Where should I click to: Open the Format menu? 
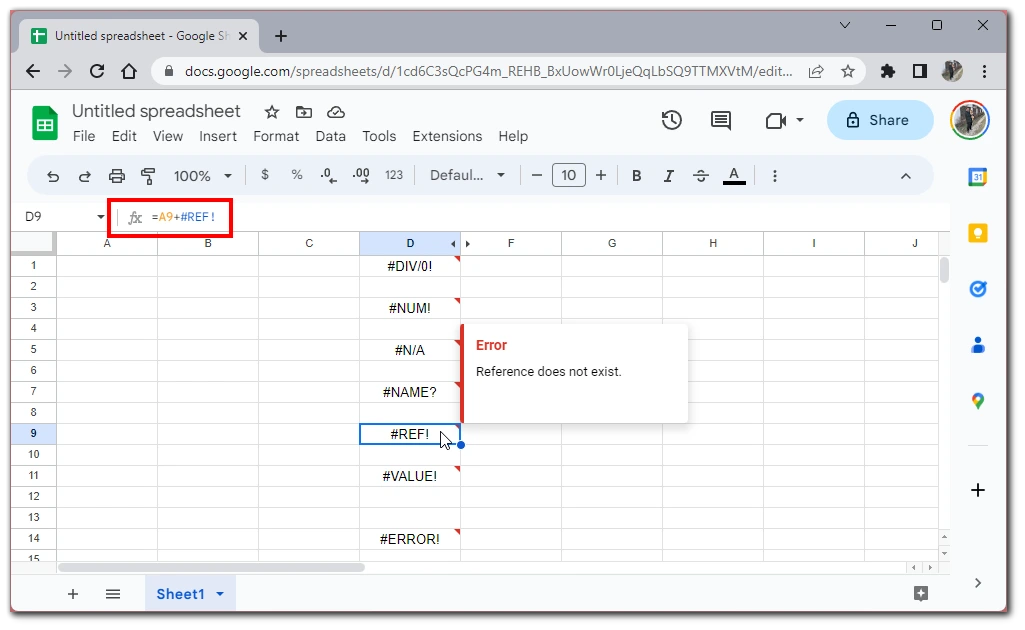[276, 136]
